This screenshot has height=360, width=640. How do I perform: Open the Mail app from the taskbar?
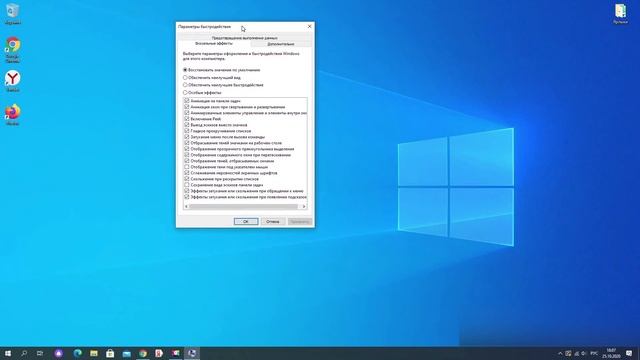click(127, 353)
